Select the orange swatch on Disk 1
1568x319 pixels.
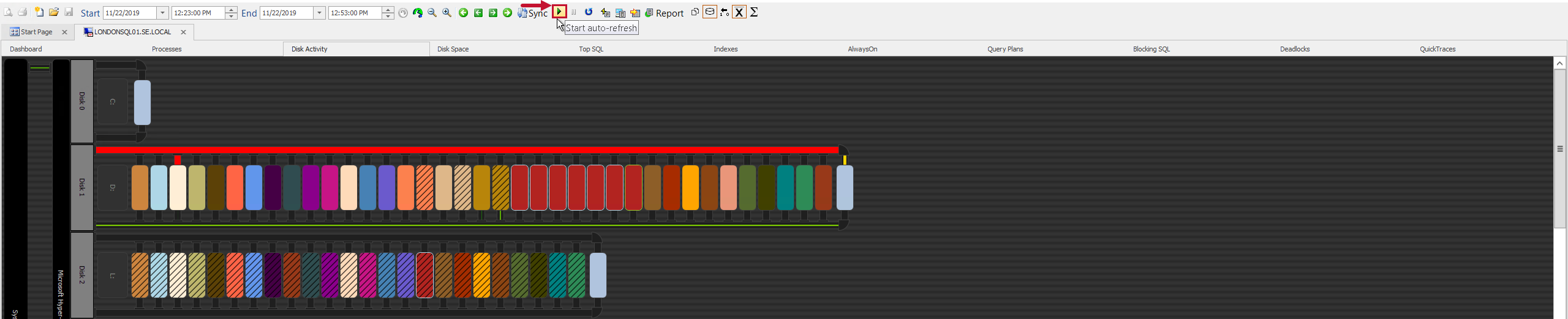point(690,188)
